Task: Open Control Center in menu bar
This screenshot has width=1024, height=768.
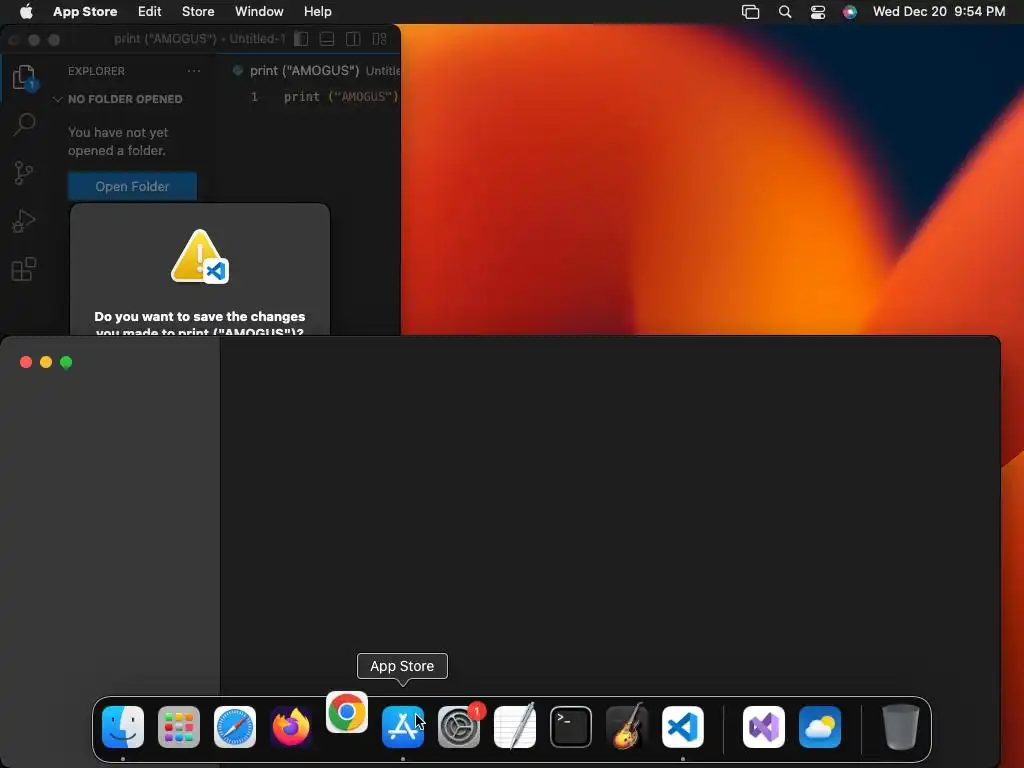Action: coord(818,12)
